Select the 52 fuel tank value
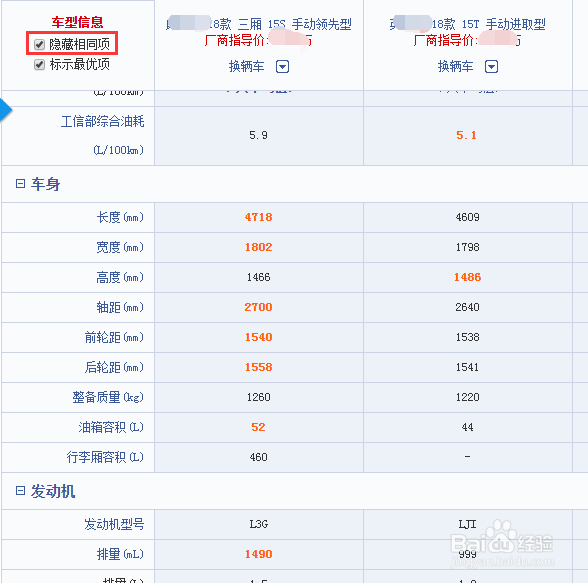Viewport: 588px width, 583px height. point(258,427)
